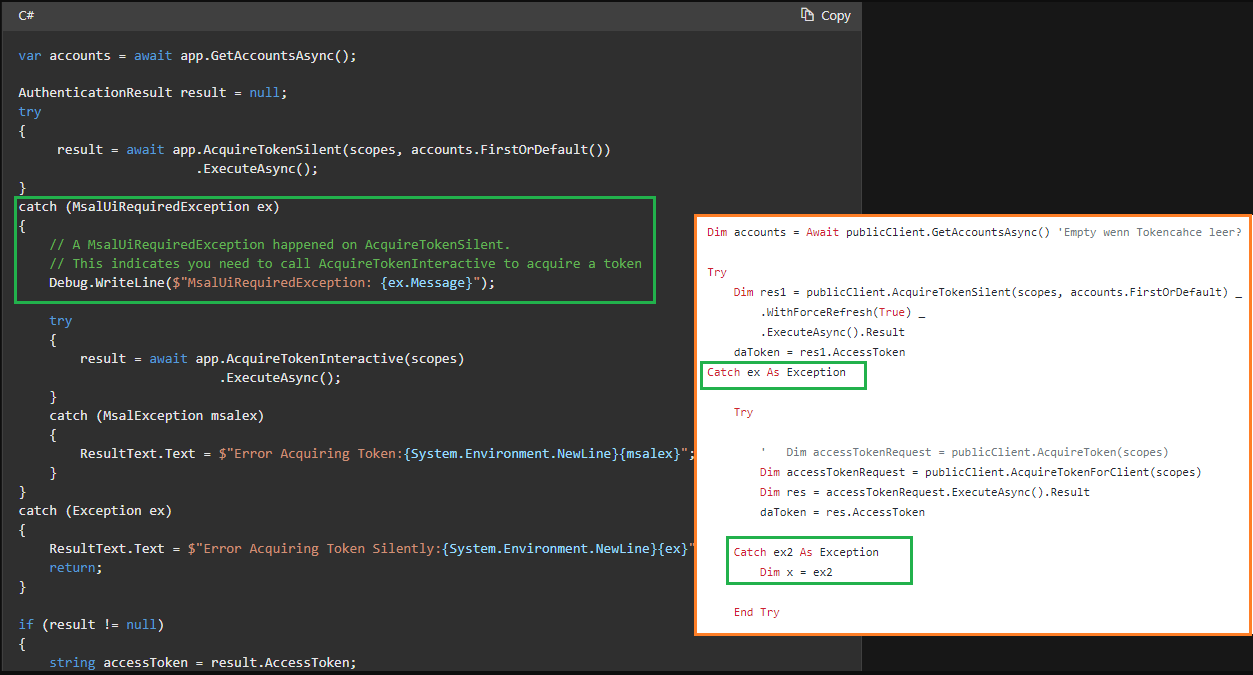The width and height of the screenshot is (1253, 675).
Task: Click comment 'A MsalUiRequiredException happened on AcquireTokenSilent'
Action: tap(280, 244)
